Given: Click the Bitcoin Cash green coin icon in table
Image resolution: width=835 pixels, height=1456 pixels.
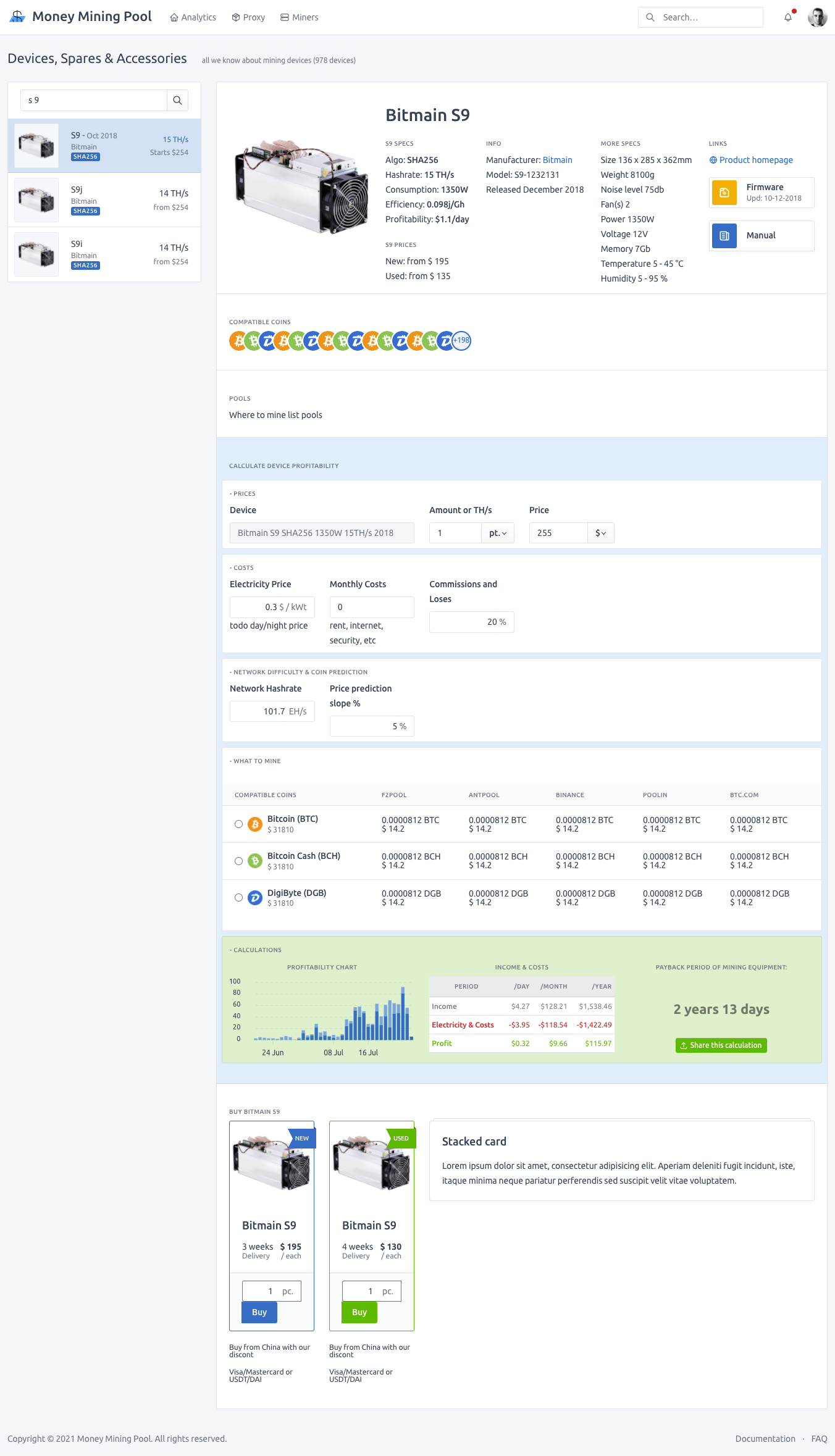Looking at the screenshot, I should [255, 861].
